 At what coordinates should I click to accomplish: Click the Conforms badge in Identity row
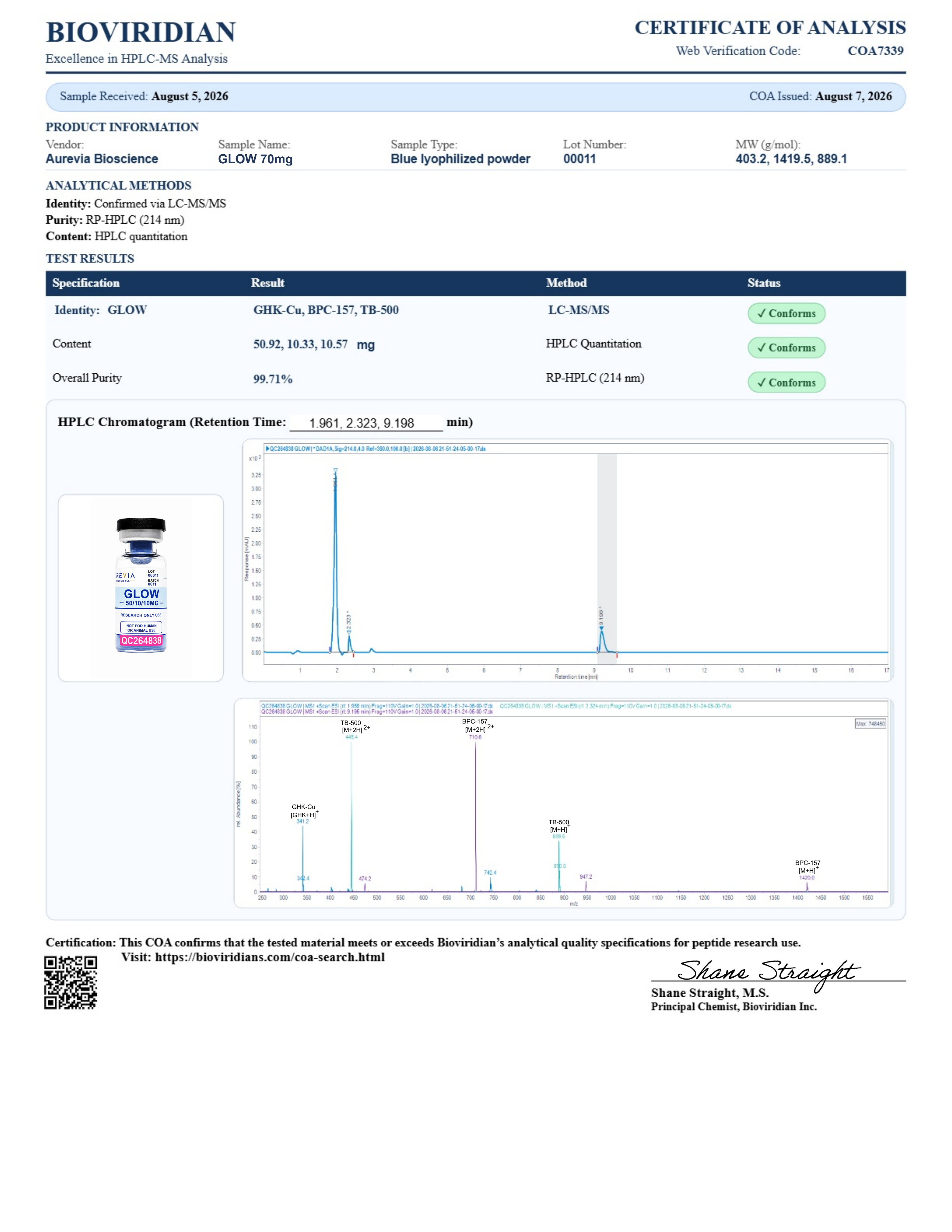pos(786,314)
